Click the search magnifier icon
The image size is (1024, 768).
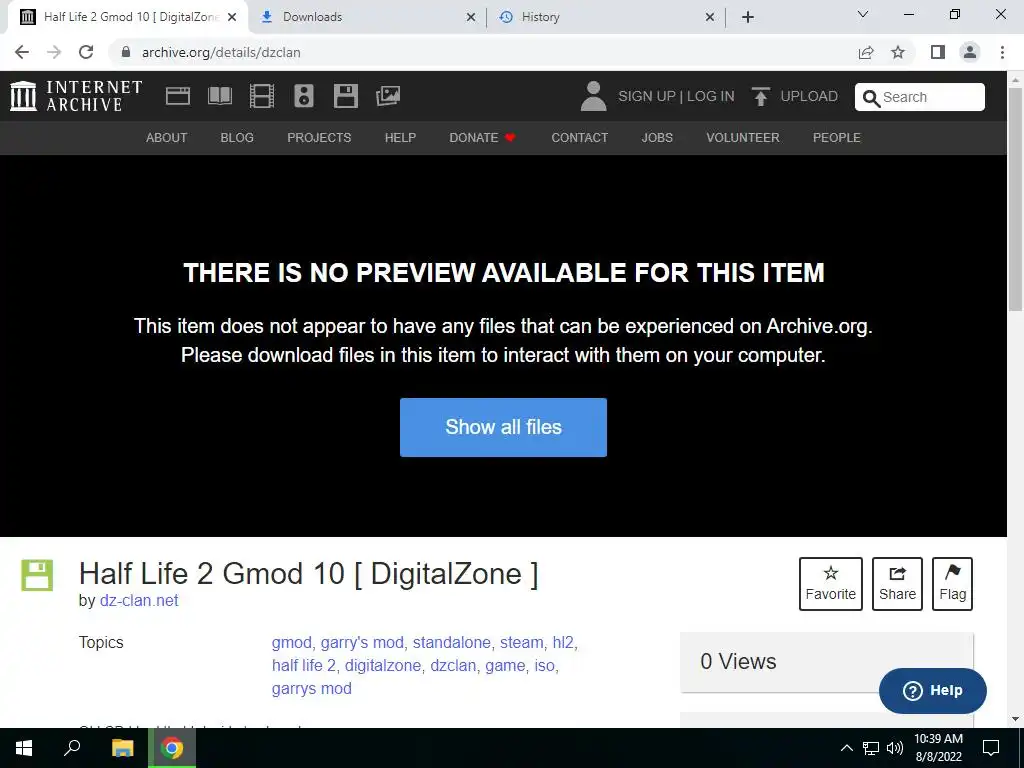tap(871, 98)
